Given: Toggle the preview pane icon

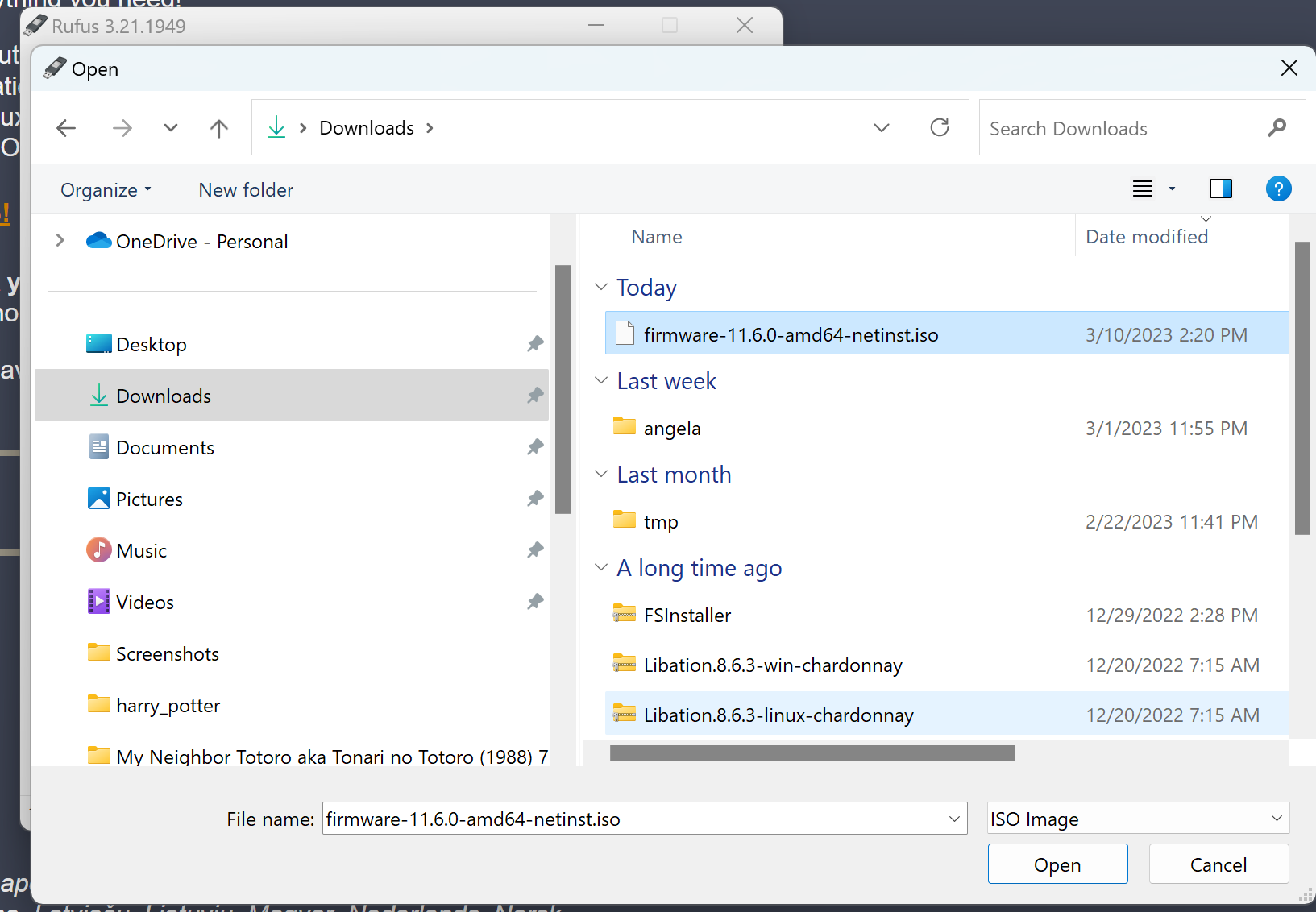Looking at the screenshot, I should pyautogui.click(x=1220, y=189).
